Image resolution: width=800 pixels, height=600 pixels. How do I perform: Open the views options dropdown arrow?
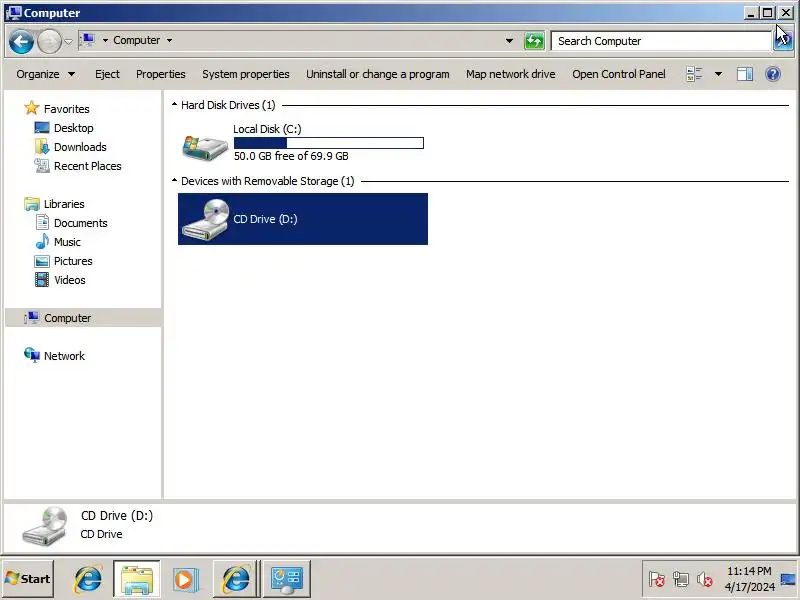pos(718,74)
